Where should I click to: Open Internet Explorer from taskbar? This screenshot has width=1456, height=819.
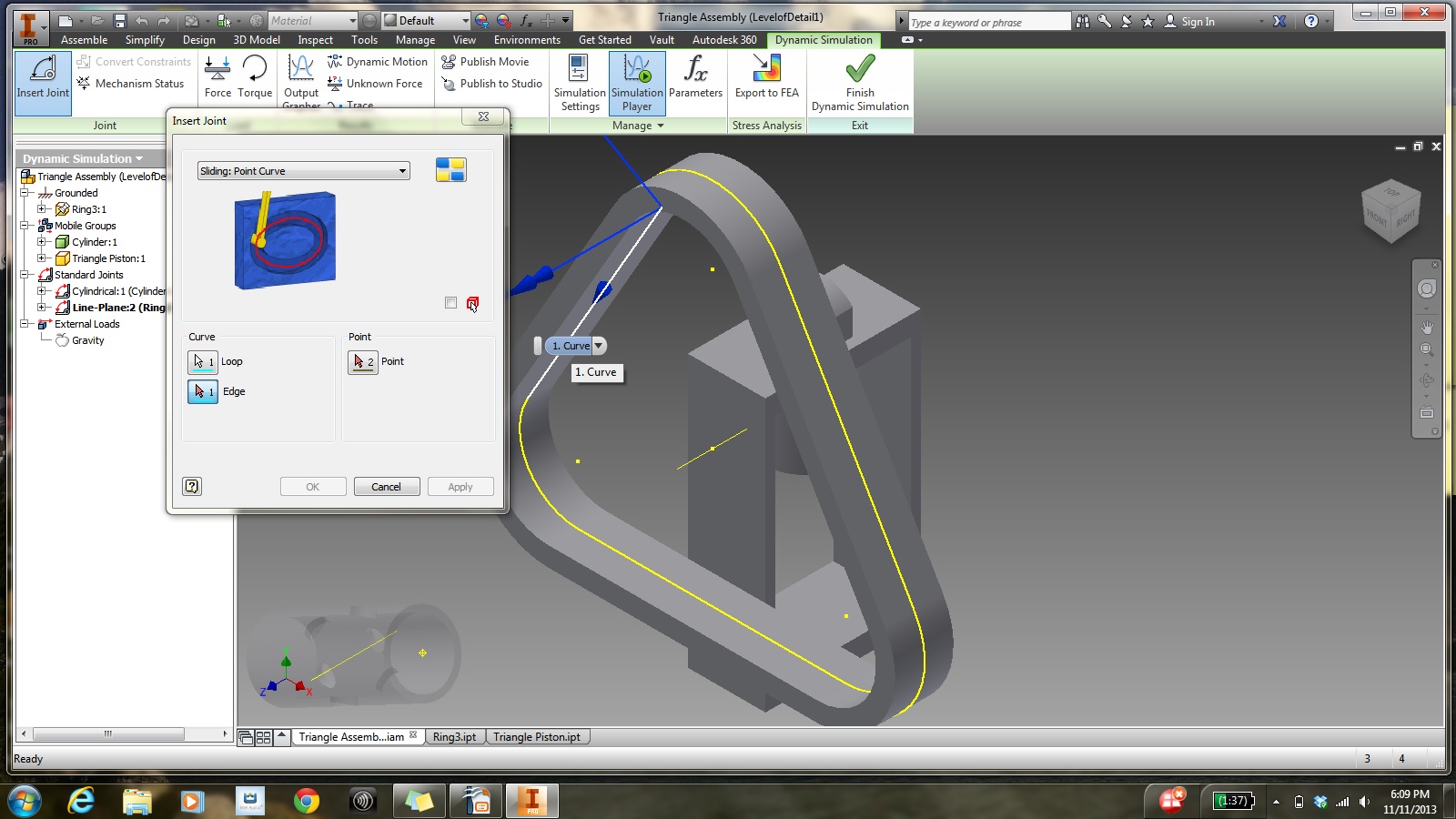pyautogui.click(x=82, y=802)
